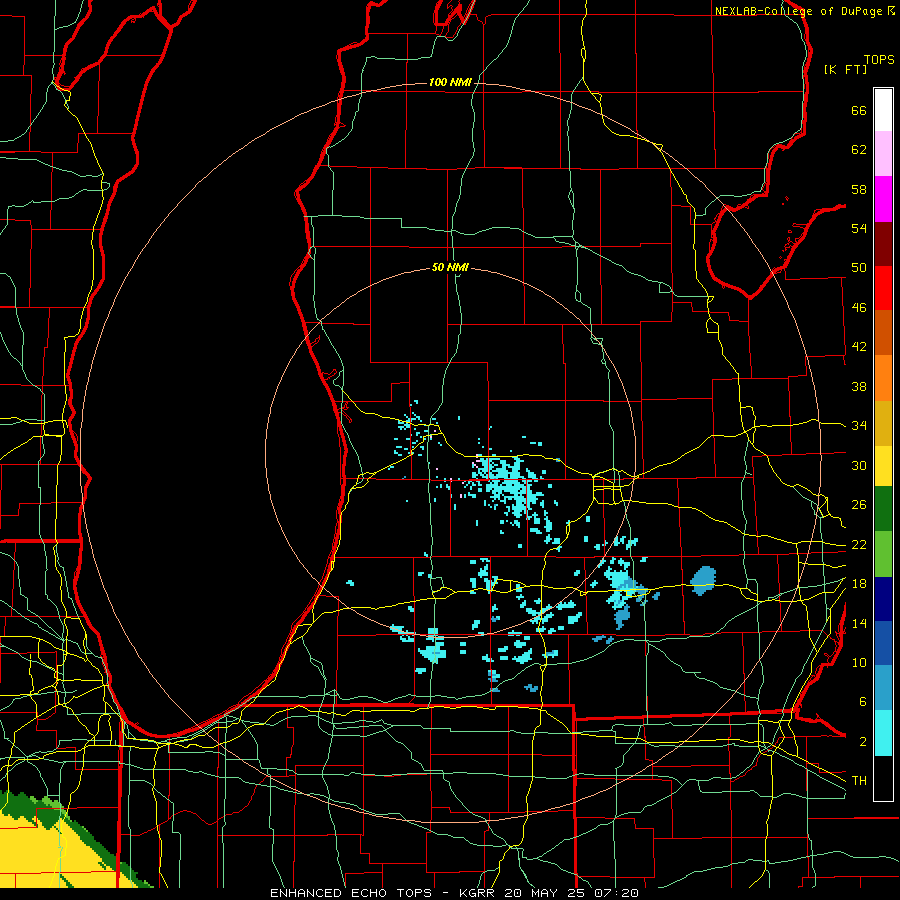Click the gold 38 kft legend swatch
Image resolution: width=900 pixels, height=900 pixels.
click(883, 423)
